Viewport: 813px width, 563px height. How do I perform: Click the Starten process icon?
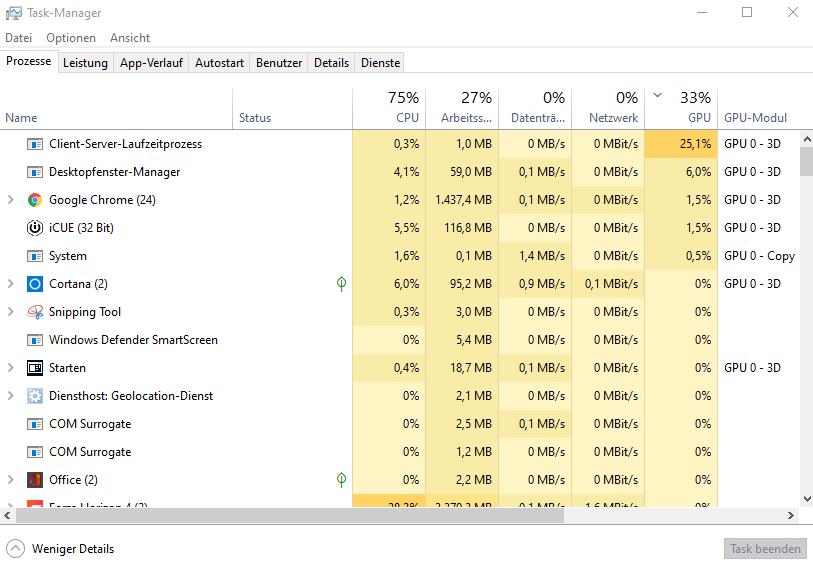(35, 368)
